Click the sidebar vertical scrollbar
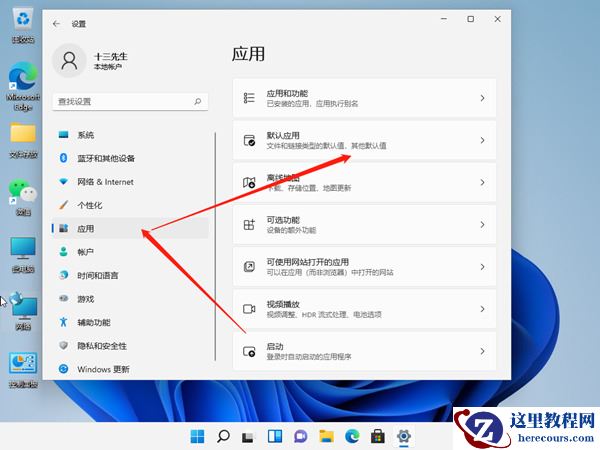600x450 pixels. (215, 246)
